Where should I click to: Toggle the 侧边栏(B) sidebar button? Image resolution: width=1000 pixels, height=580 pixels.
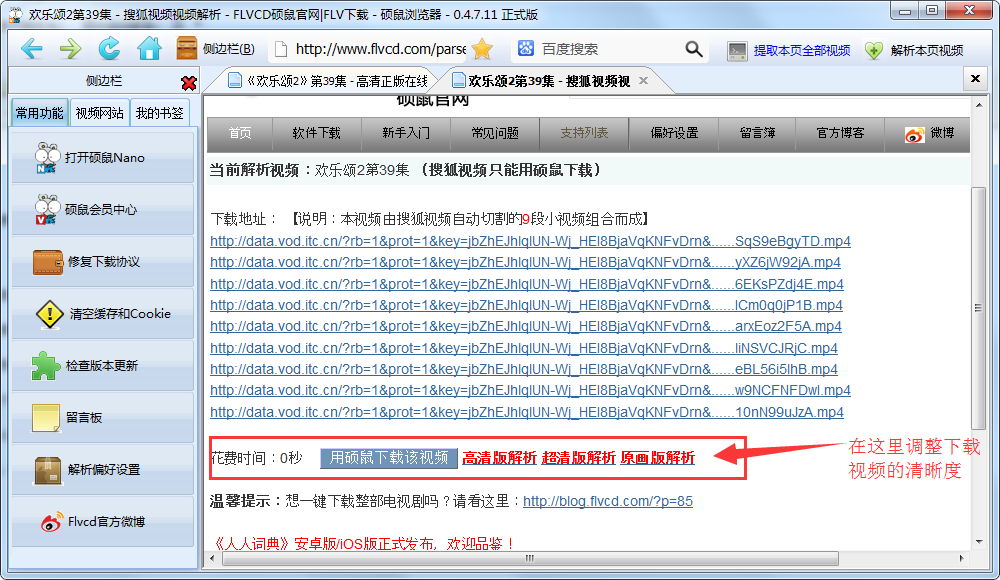pos(216,49)
